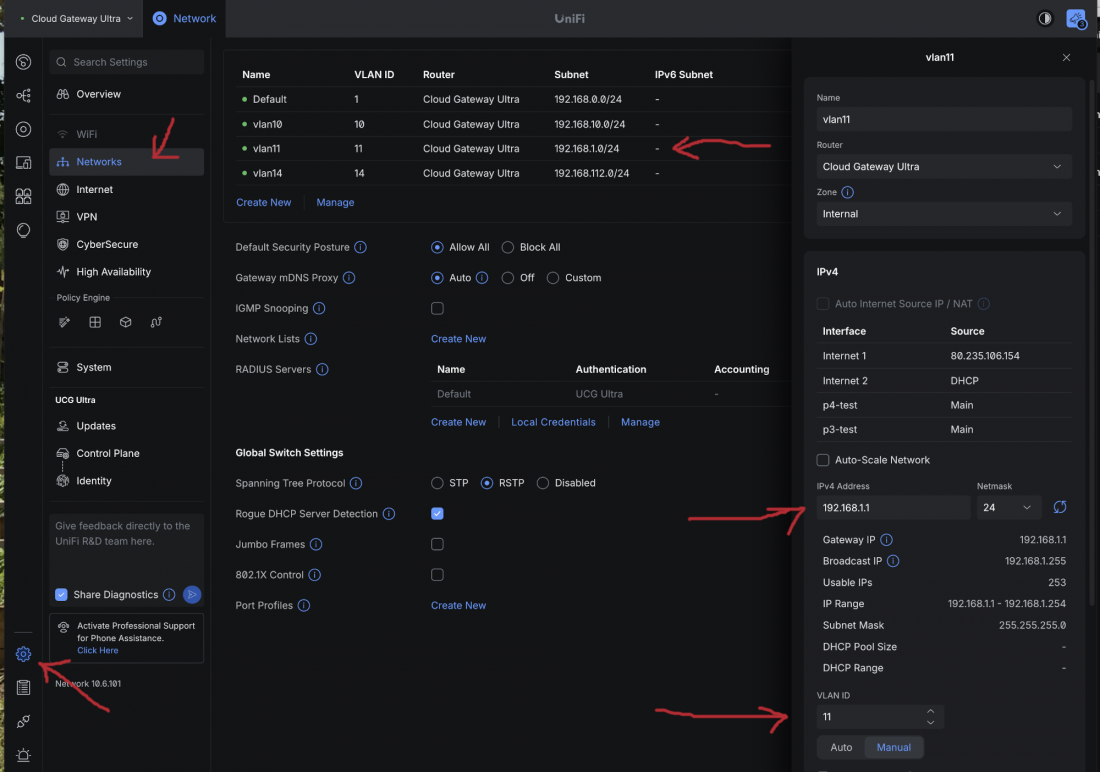Increment the VLAN ID stepper up arrow
The image size is (1100, 772).
[930, 711]
